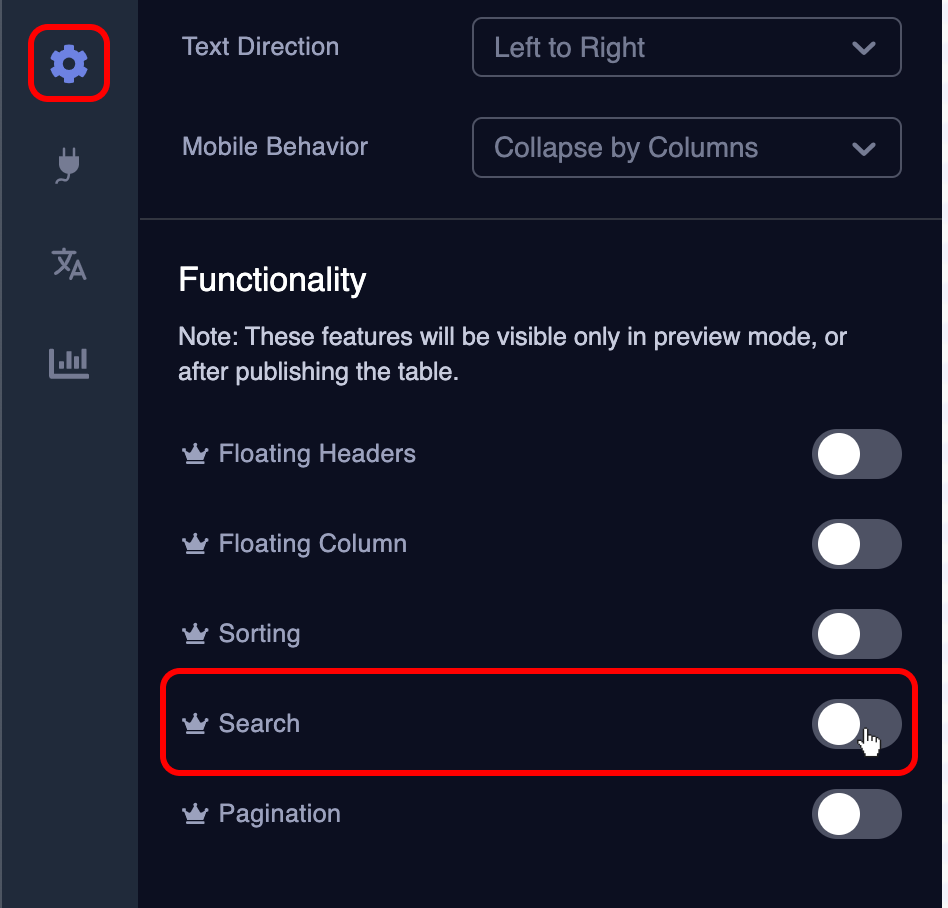Open the settings gear tab in sidebar
Screen dimensions: 948x908
tap(69, 64)
